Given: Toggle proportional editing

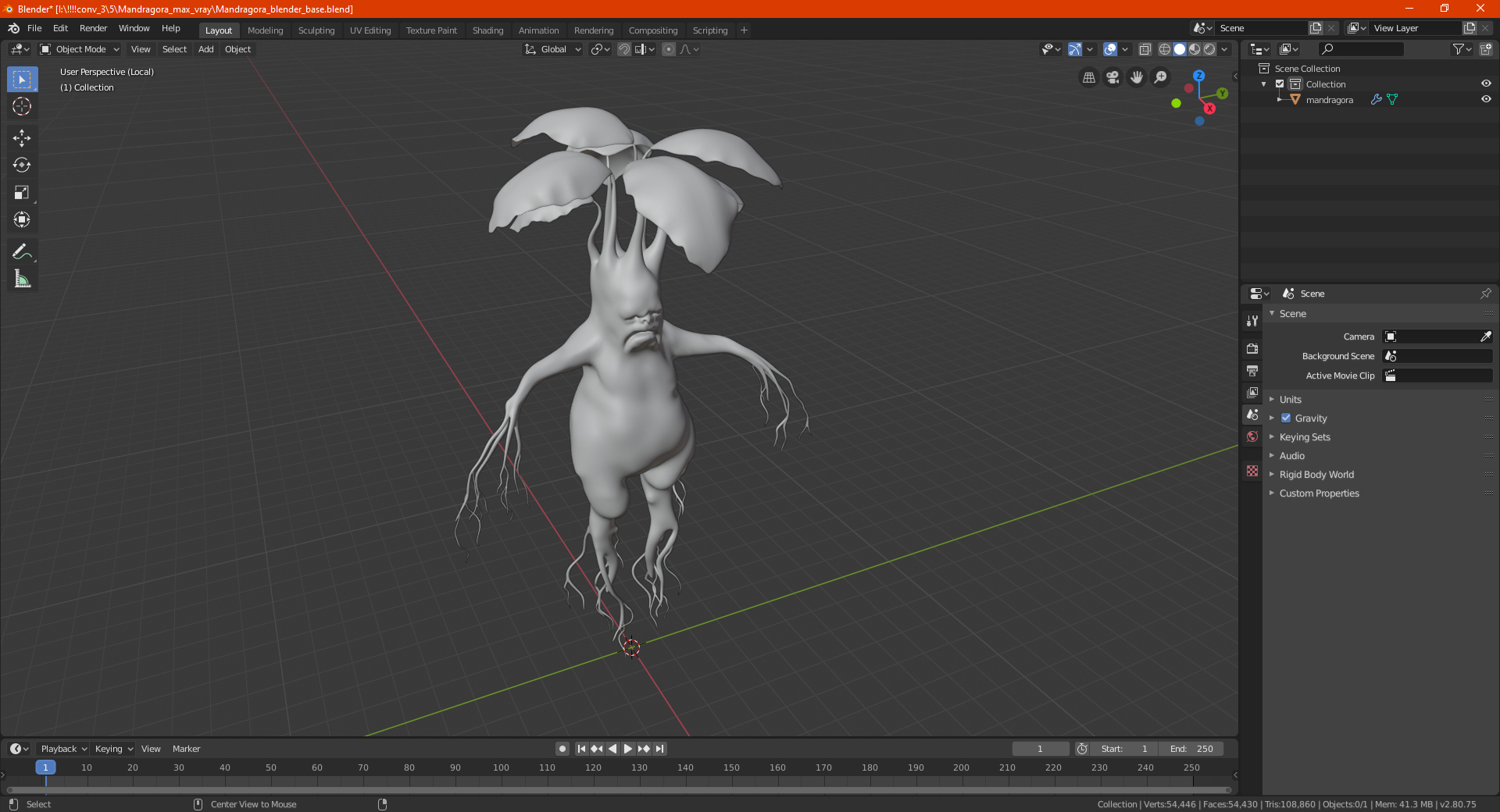Looking at the screenshot, I should point(669,49).
